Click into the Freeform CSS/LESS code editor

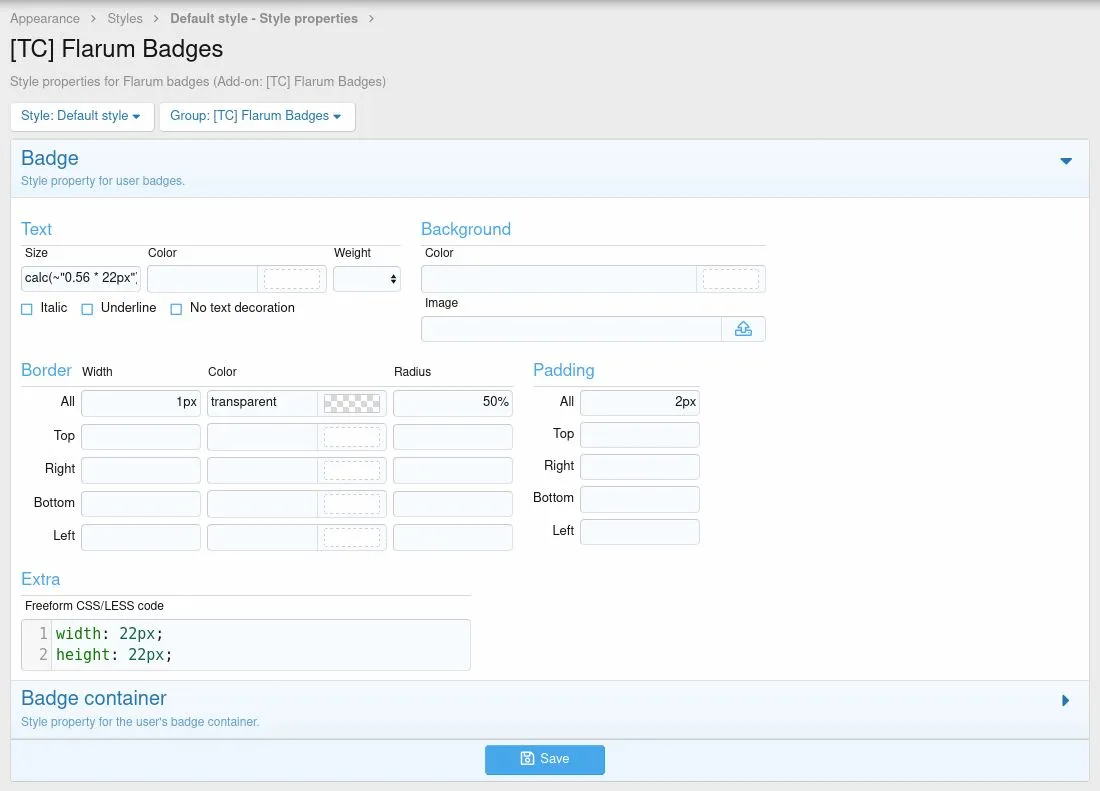[x=260, y=644]
